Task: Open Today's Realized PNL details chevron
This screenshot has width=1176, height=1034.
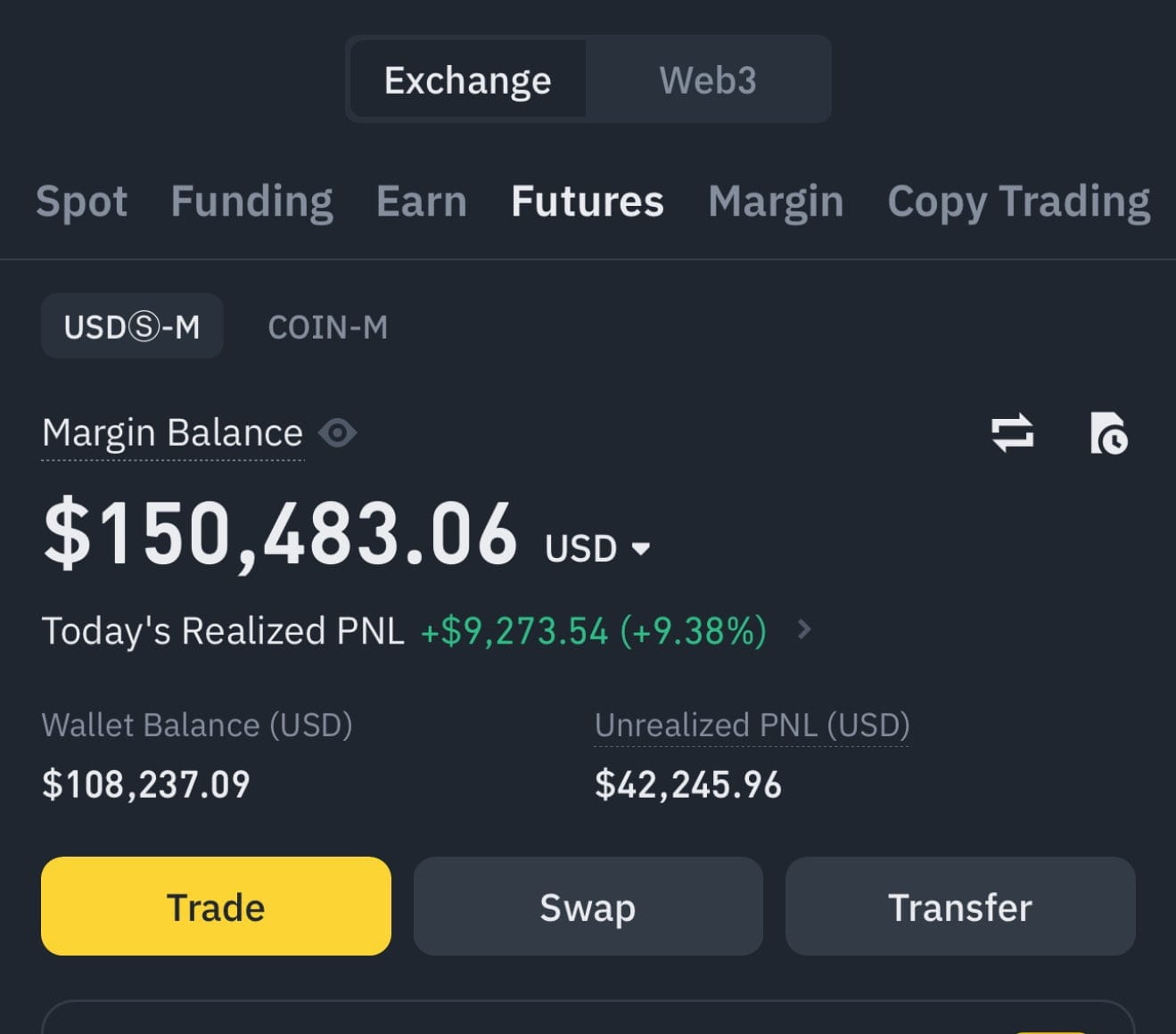Action: coord(804,629)
